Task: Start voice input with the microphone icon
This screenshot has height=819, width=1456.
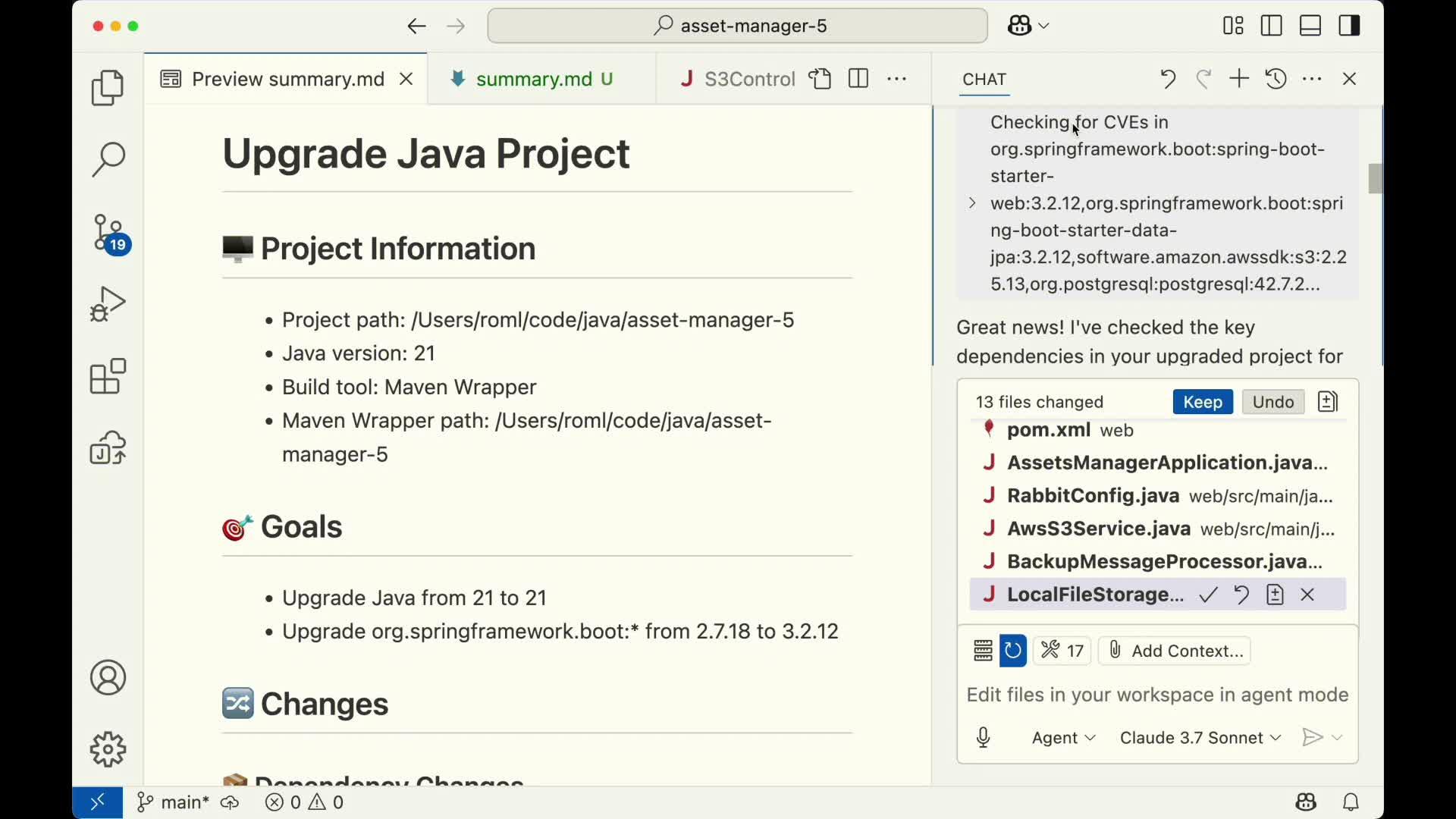Action: pos(984,737)
